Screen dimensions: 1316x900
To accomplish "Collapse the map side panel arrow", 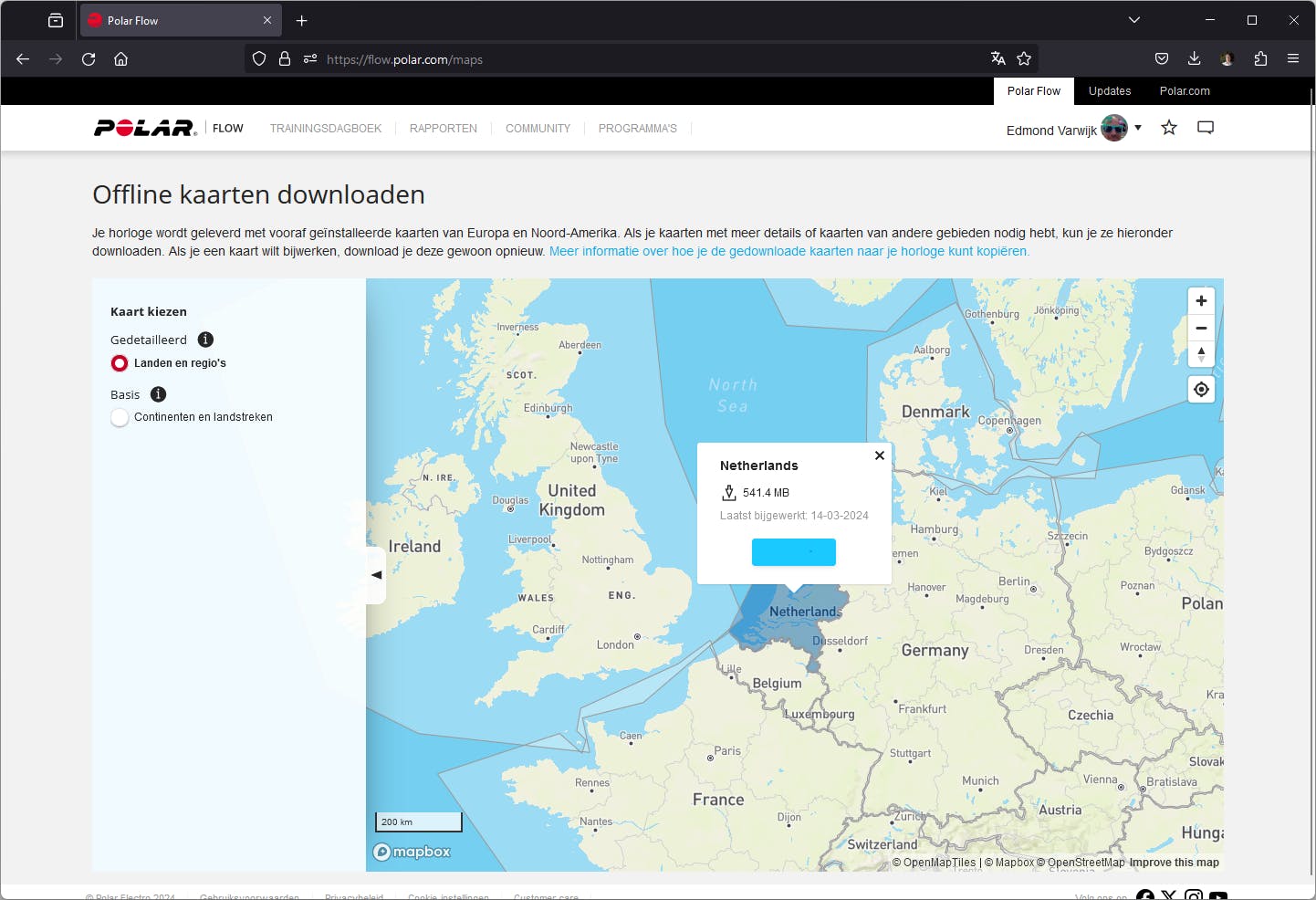I will point(376,575).
